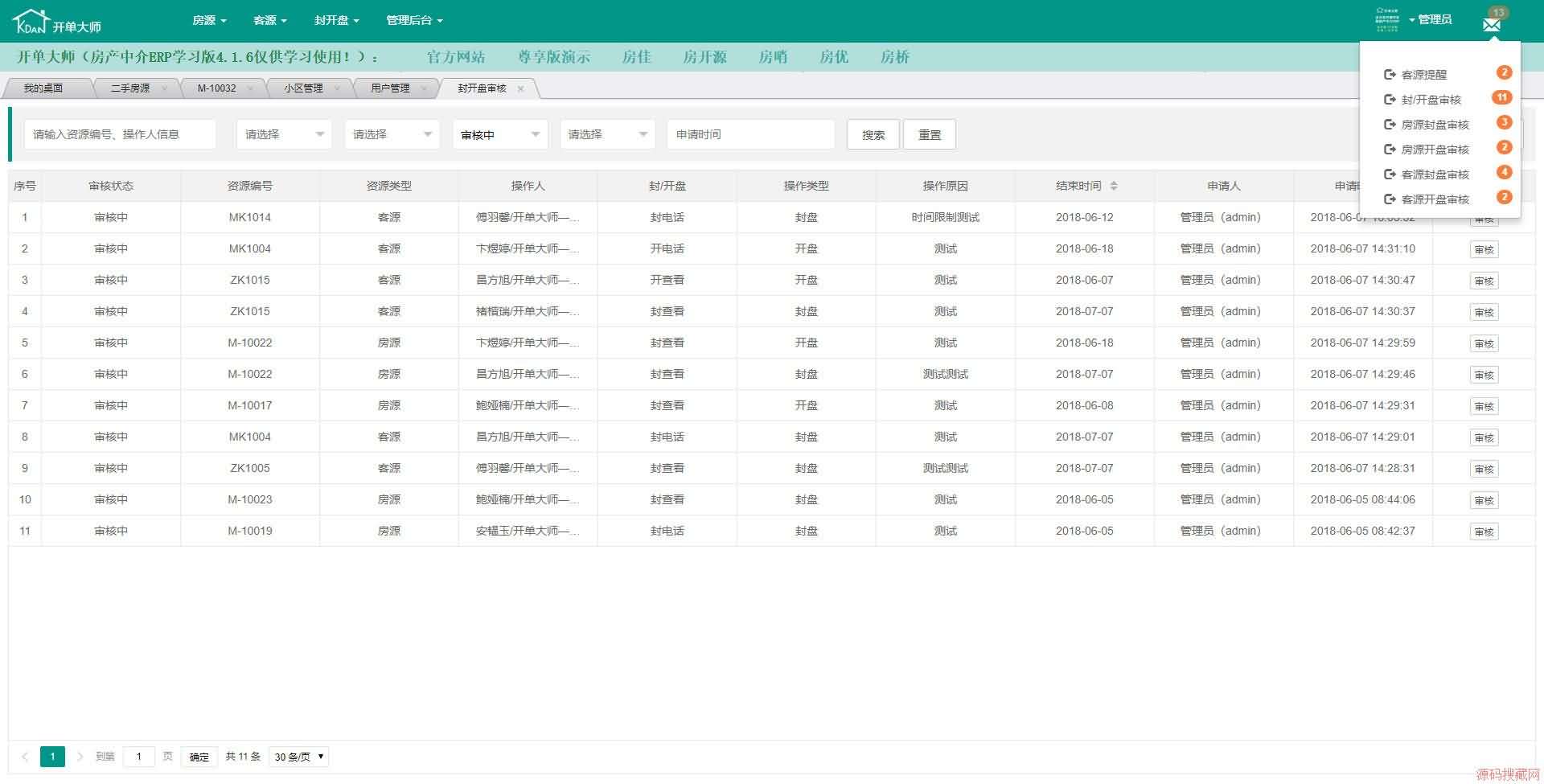The height and width of the screenshot is (784, 1544).
Task: Open the 管理后台 top menu dropdown
Action: coord(414,20)
